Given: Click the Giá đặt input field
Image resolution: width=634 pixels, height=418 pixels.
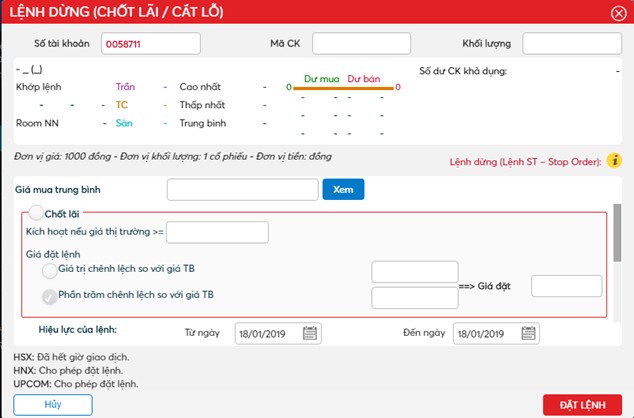Looking at the screenshot, I should click(566, 286).
